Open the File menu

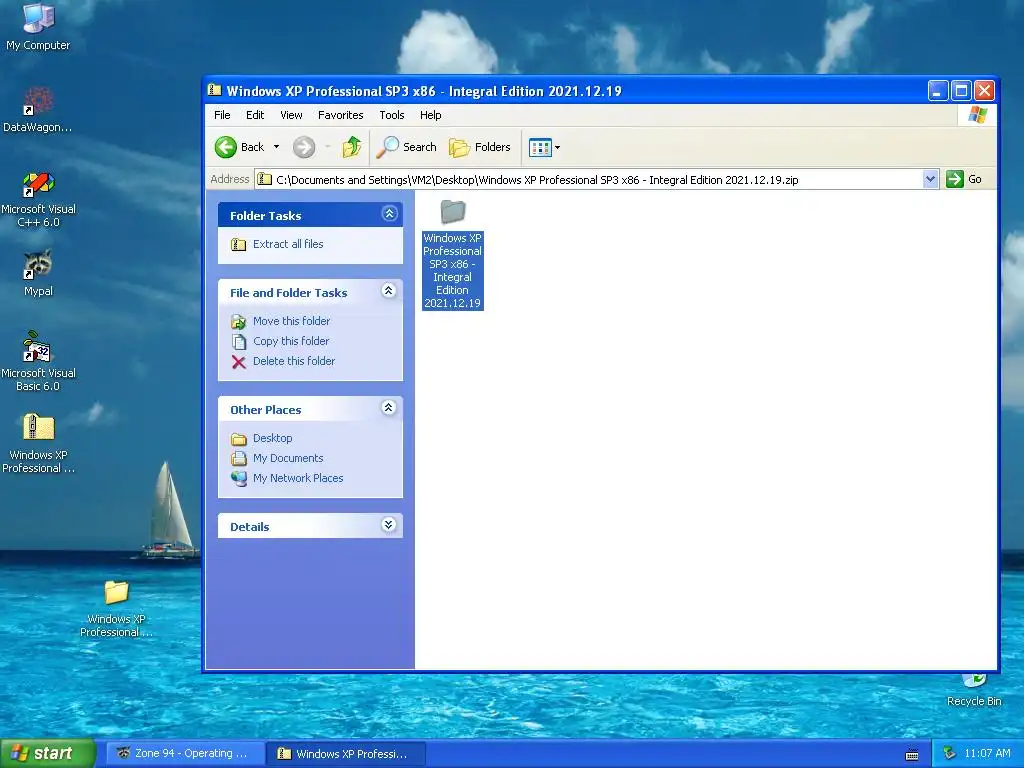pyautogui.click(x=222, y=115)
